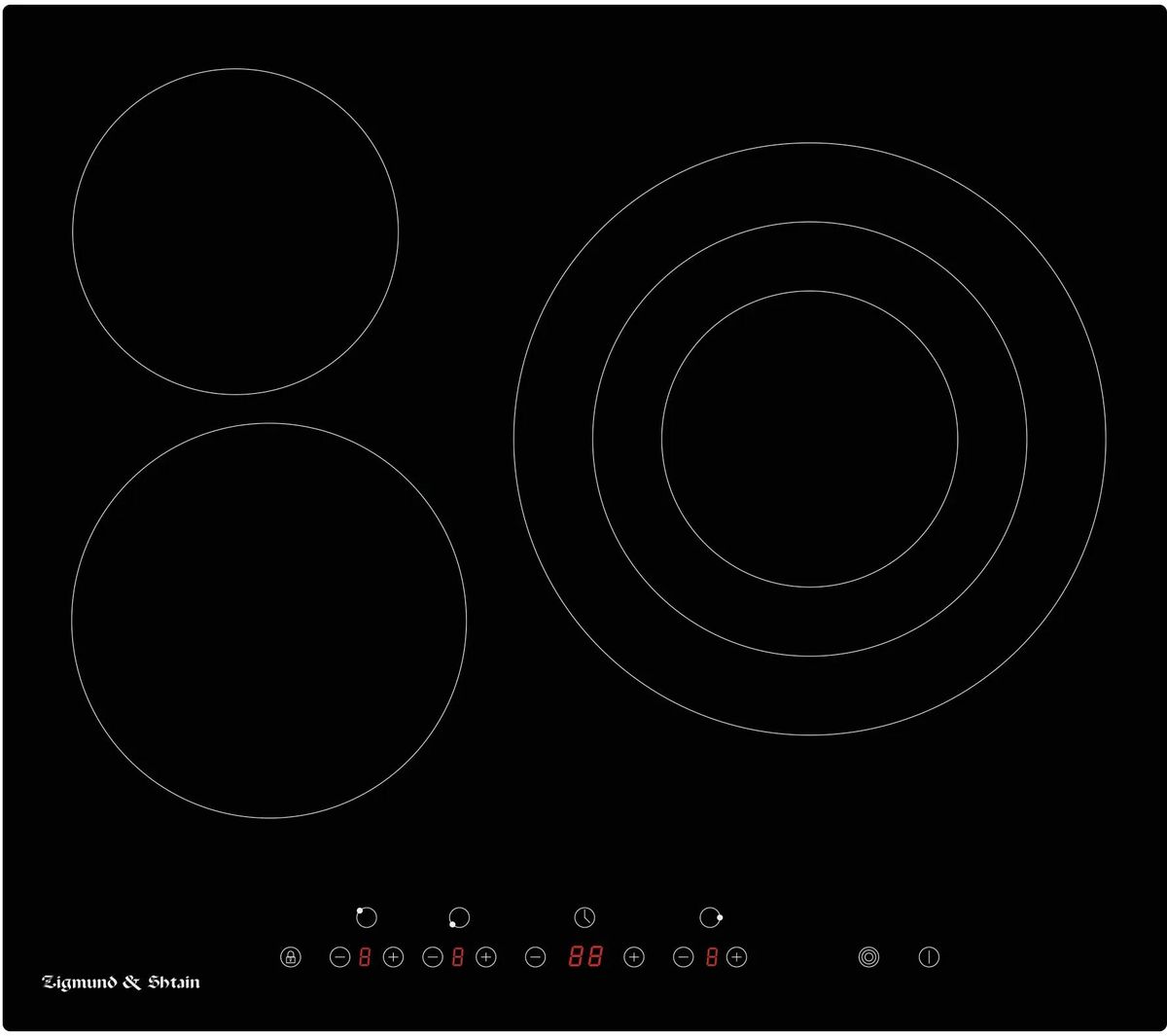
Task: Tap the top-left burner indicator icon
Action: pyautogui.click(x=366, y=916)
